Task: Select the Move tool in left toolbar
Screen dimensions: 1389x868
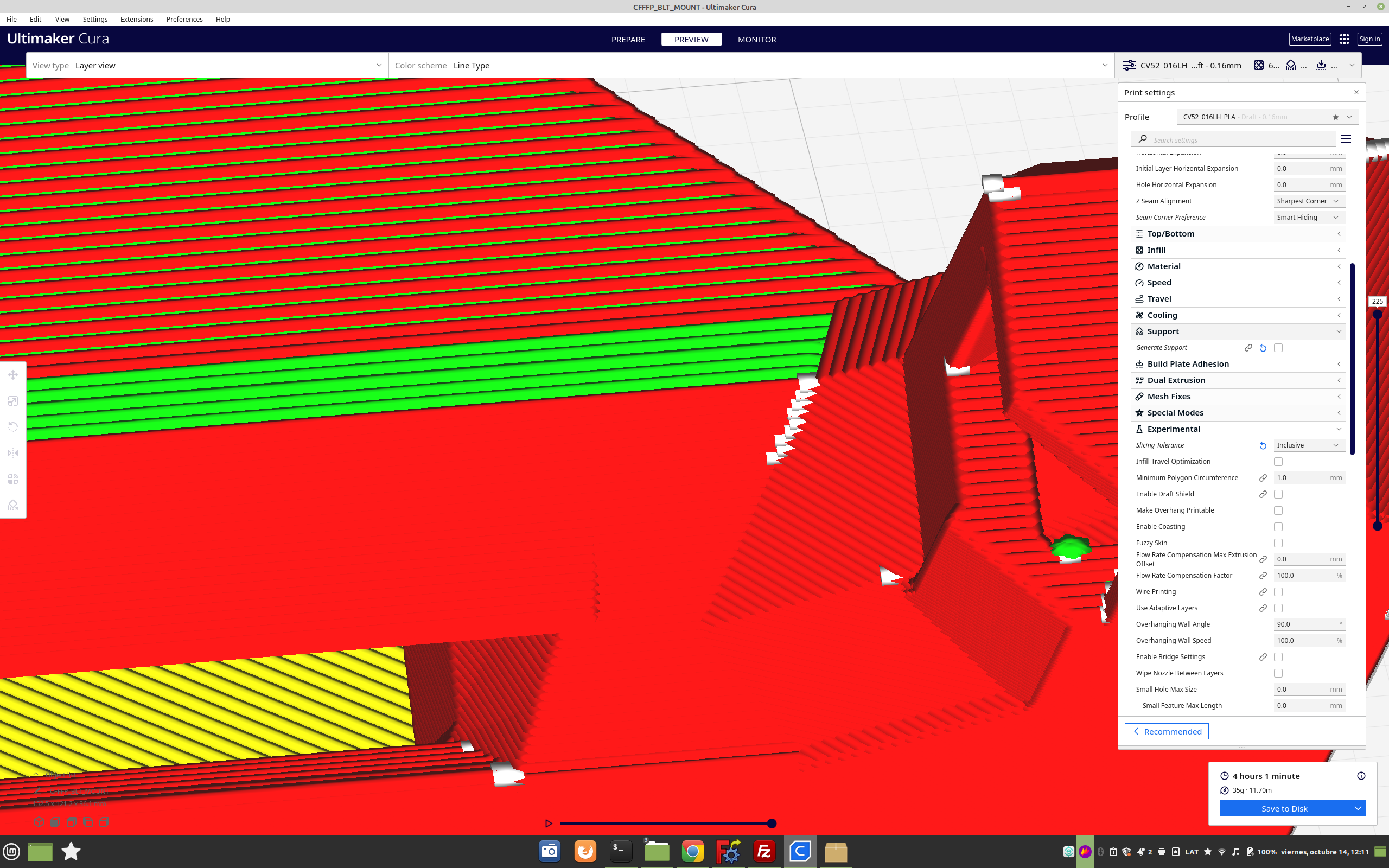Action: coord(12,375)
